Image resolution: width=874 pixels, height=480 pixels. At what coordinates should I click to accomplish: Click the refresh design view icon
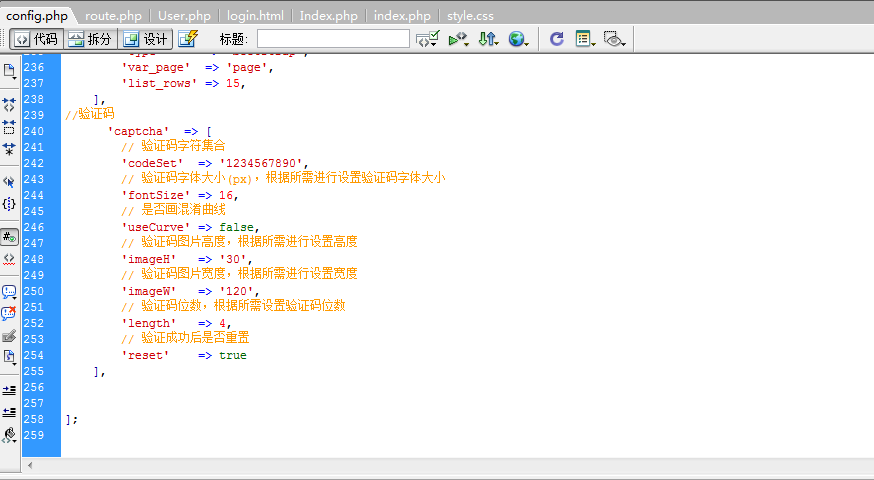tap(556, 39)
